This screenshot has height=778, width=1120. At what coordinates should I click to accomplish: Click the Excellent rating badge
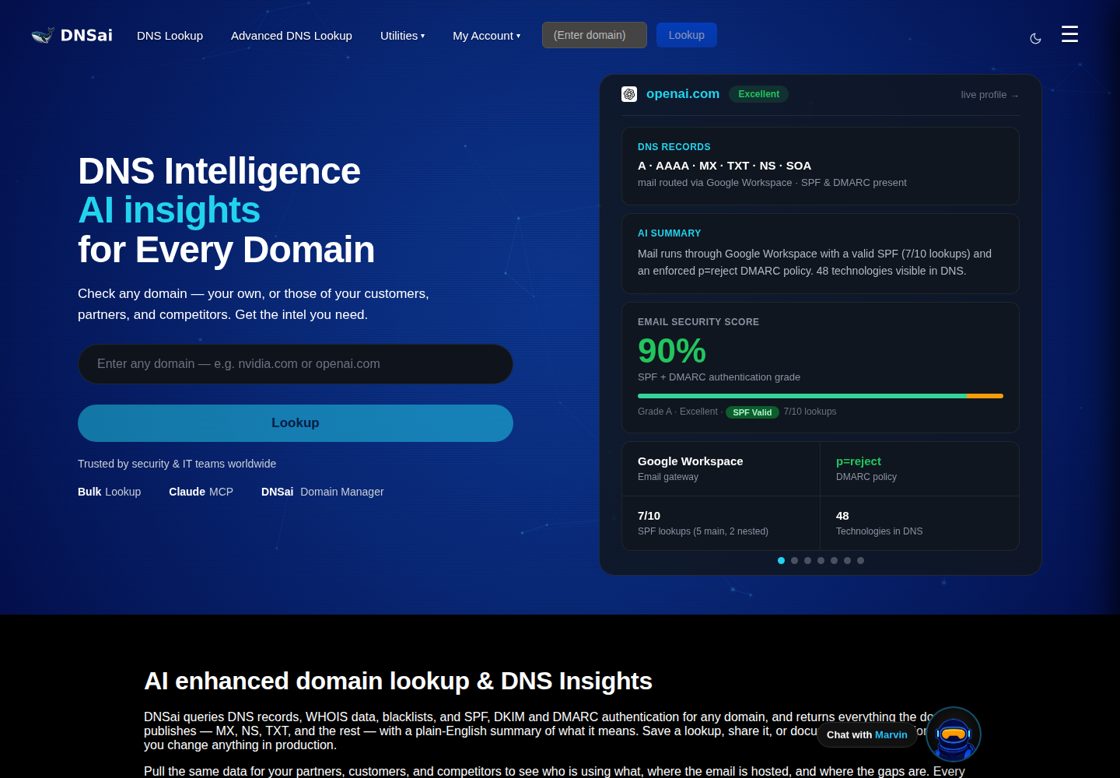[x=759, y=94]
